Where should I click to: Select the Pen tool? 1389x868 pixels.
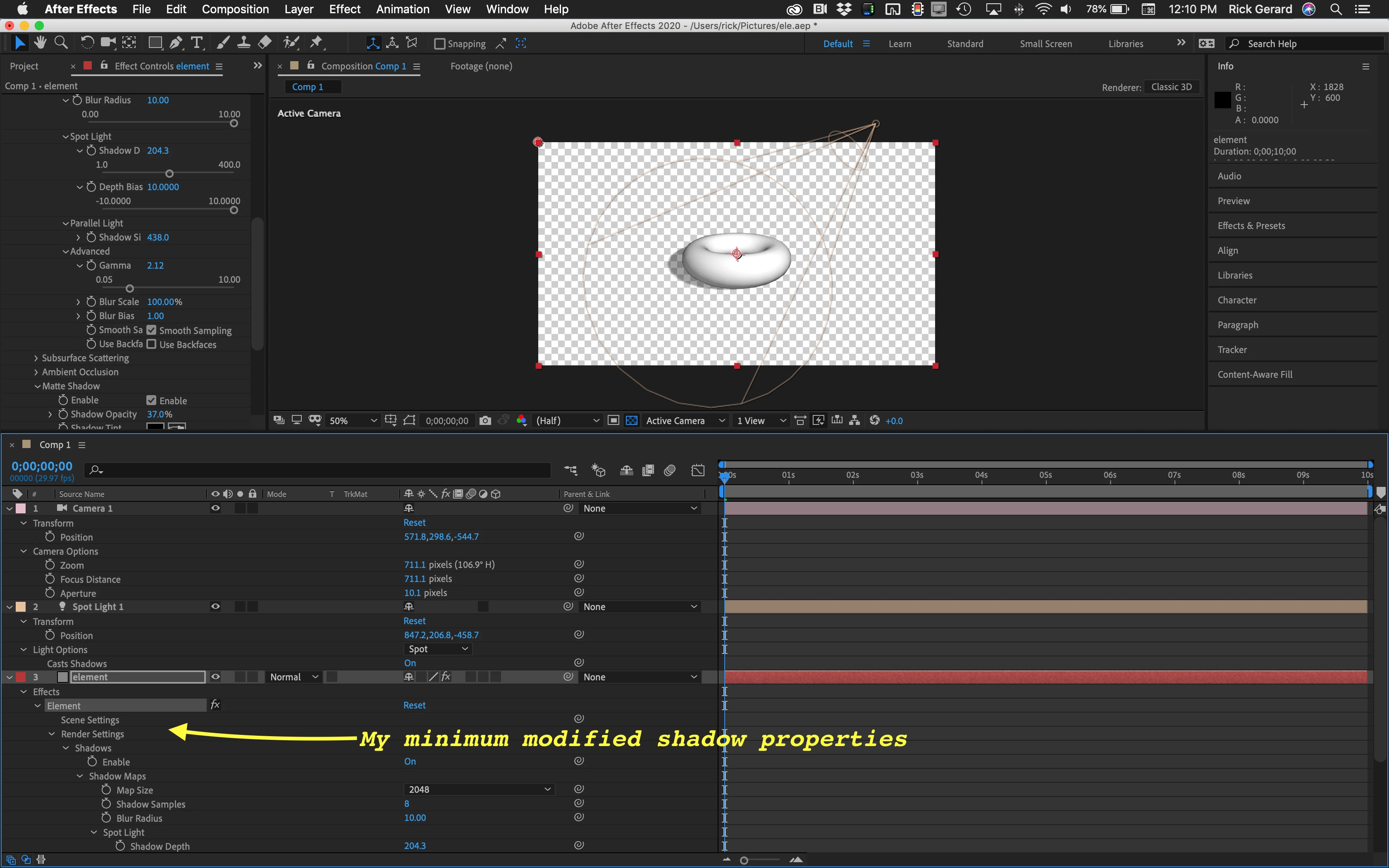pyautogui.click(x=176, y=43)
